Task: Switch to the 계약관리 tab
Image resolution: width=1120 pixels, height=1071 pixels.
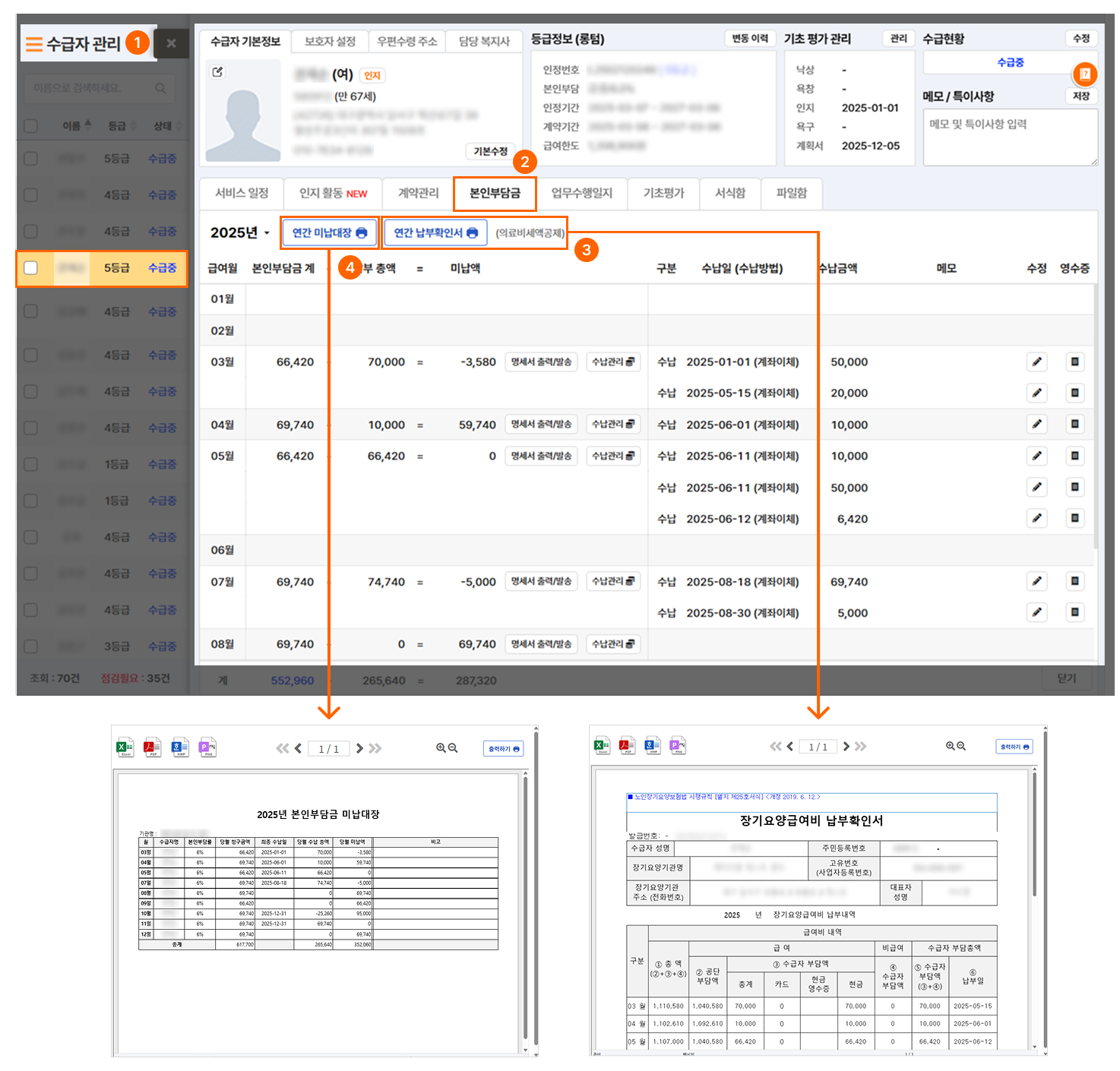Action: click(418, 194)
